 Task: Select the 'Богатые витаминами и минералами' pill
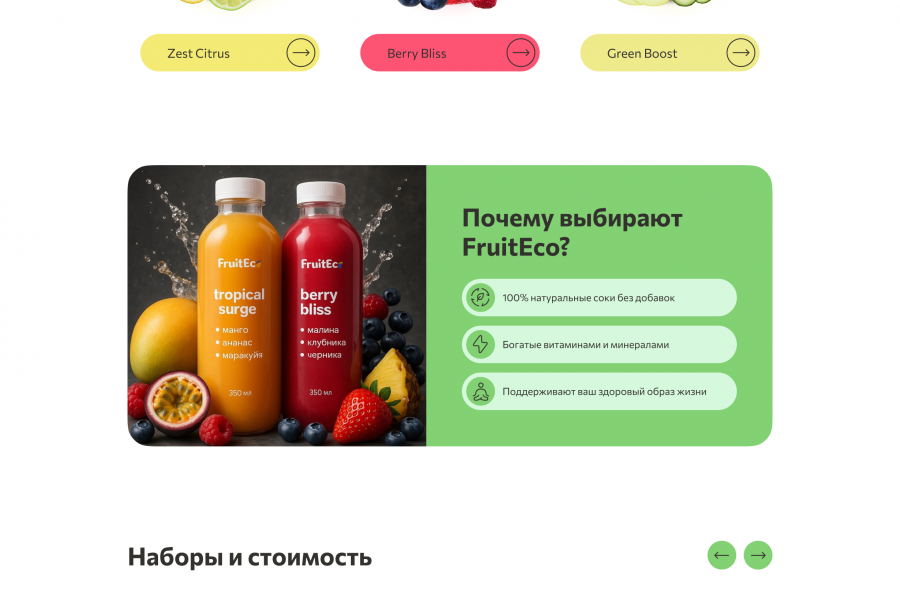[599, 344]
